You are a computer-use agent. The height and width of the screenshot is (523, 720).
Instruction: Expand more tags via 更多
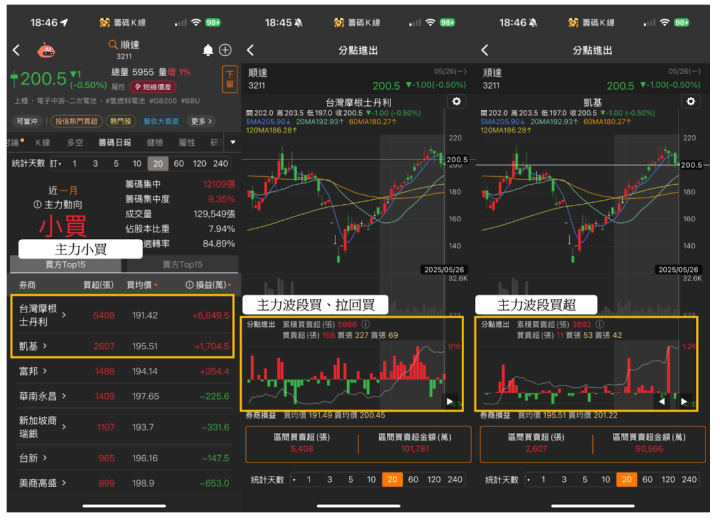coord(202,121)
